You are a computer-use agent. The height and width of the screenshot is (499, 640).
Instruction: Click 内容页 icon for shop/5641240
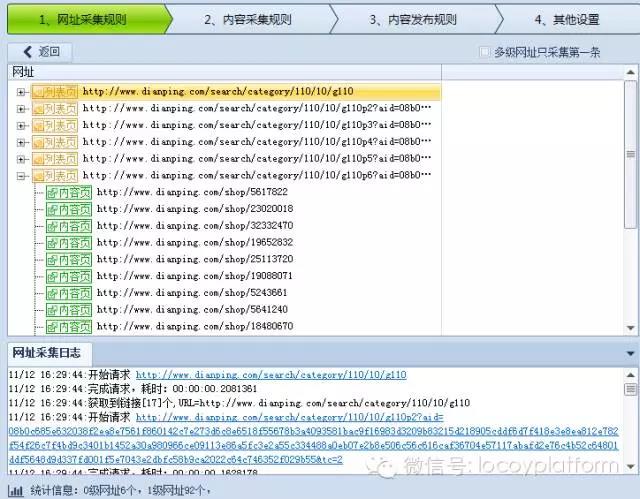click(69, 310)
